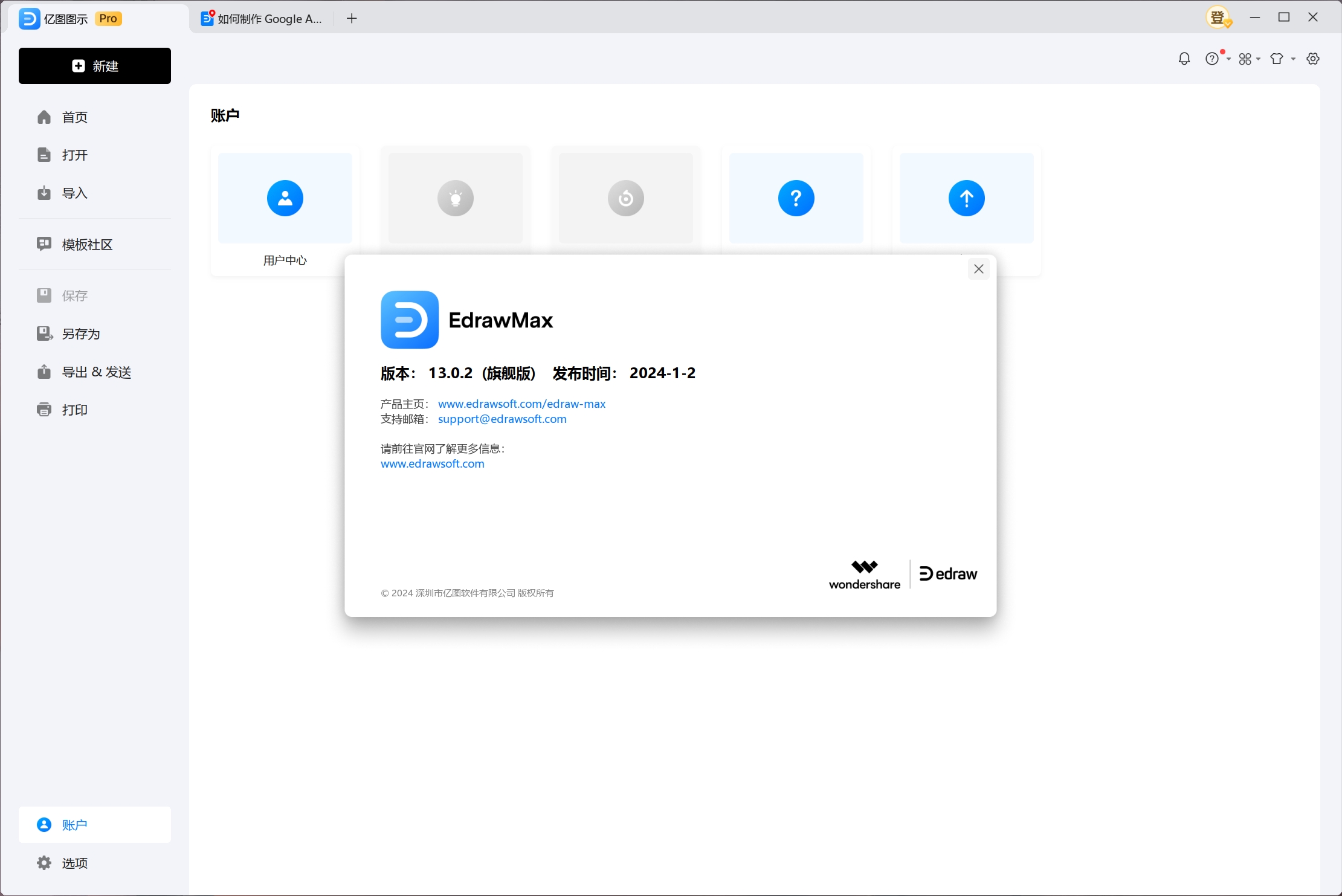Add a new tab with plus button

(x=352, y=19)
